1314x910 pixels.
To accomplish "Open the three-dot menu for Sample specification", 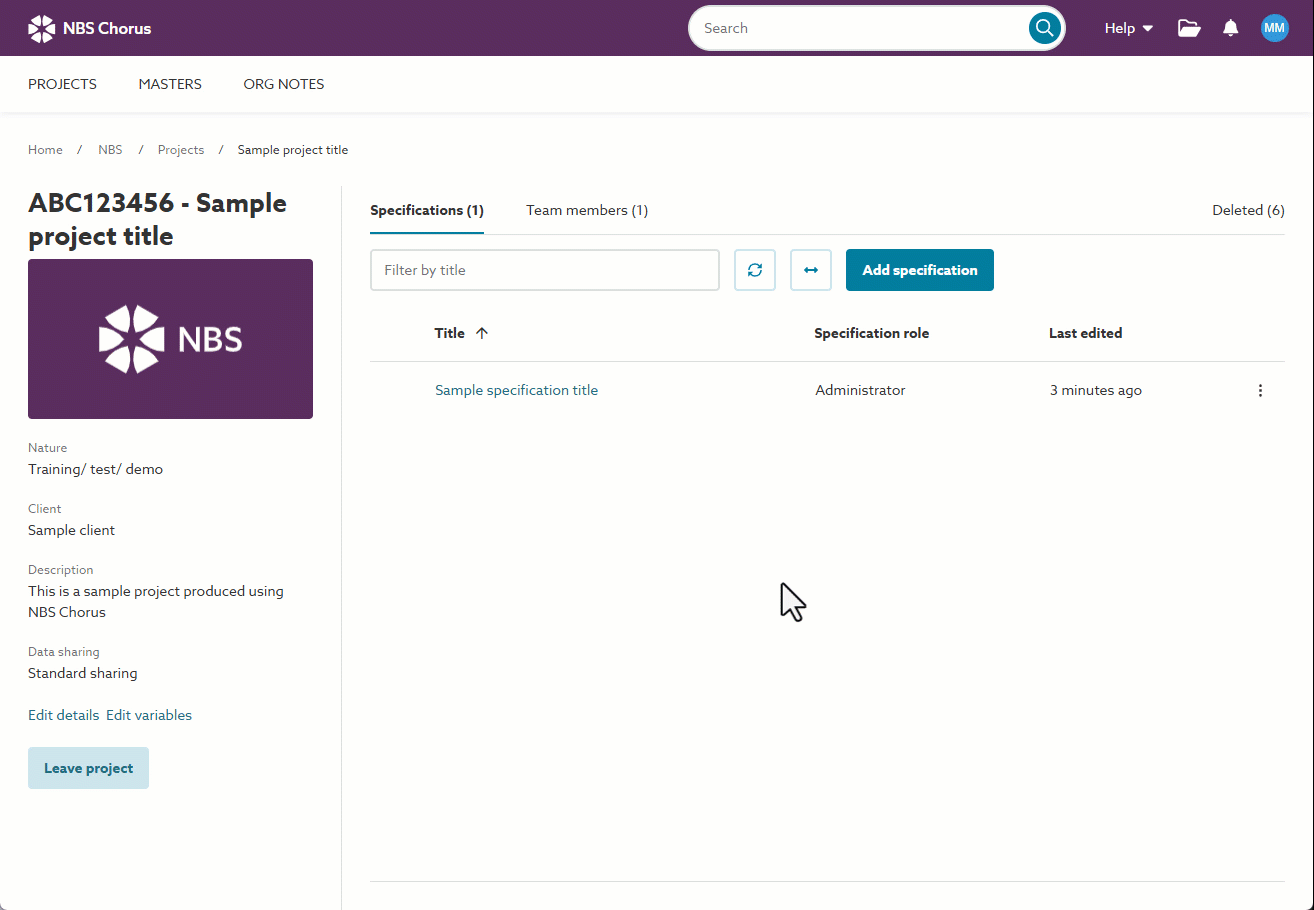I will pos(1260,390).
